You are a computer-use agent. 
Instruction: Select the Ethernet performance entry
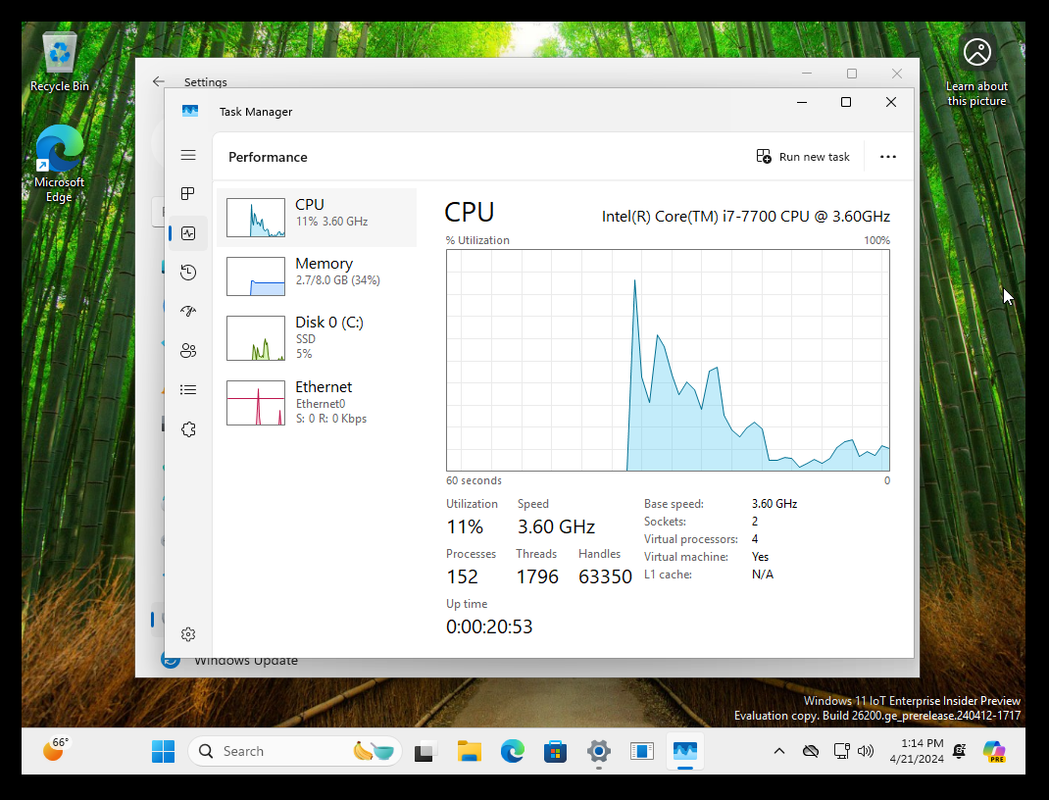[316, 403]
